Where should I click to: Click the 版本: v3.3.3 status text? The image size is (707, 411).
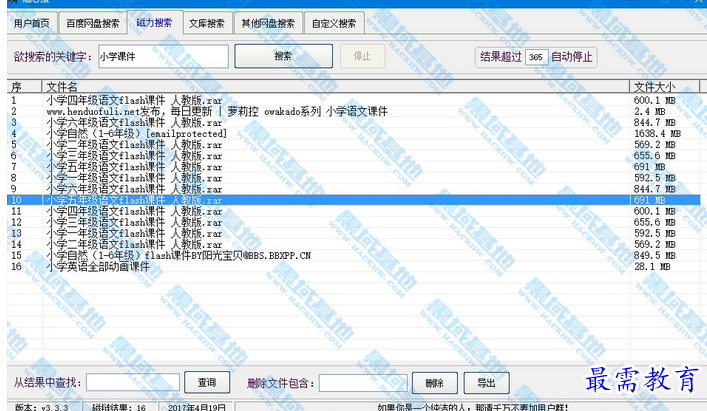41,407
